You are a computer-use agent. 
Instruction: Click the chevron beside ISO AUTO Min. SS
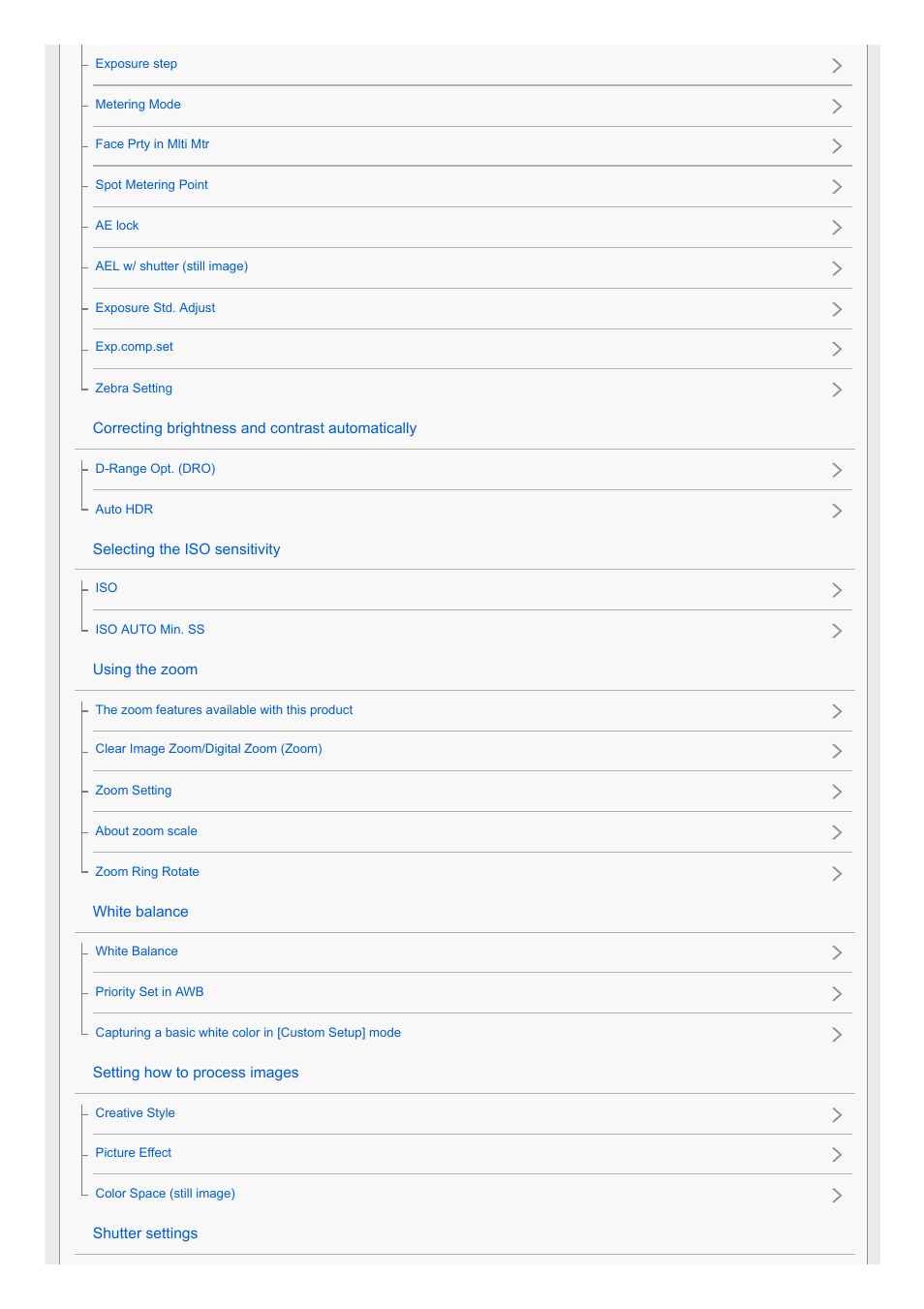tap(837, 631)
